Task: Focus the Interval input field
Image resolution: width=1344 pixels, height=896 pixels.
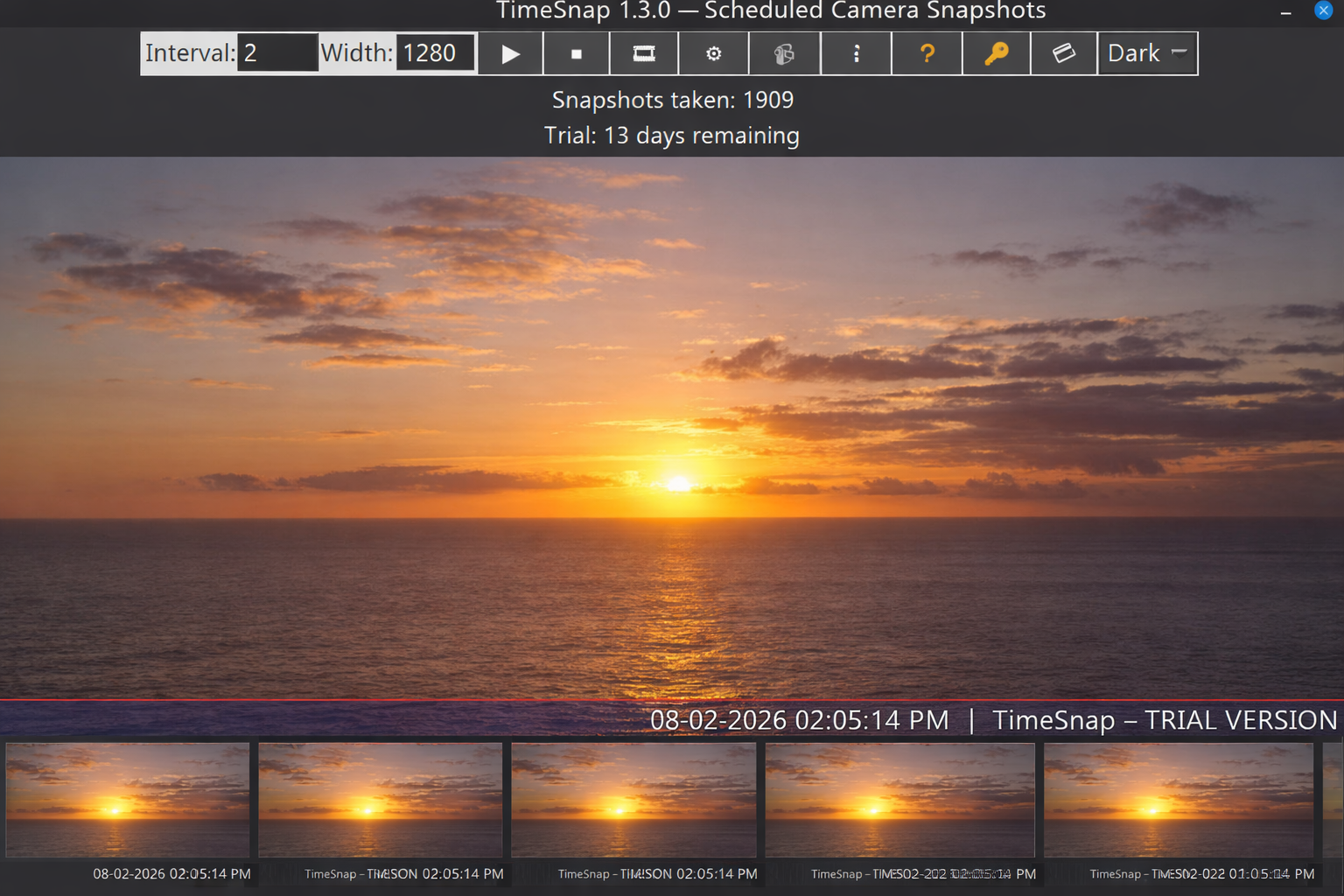Action: pyautogui.click(x=277, y=53)
